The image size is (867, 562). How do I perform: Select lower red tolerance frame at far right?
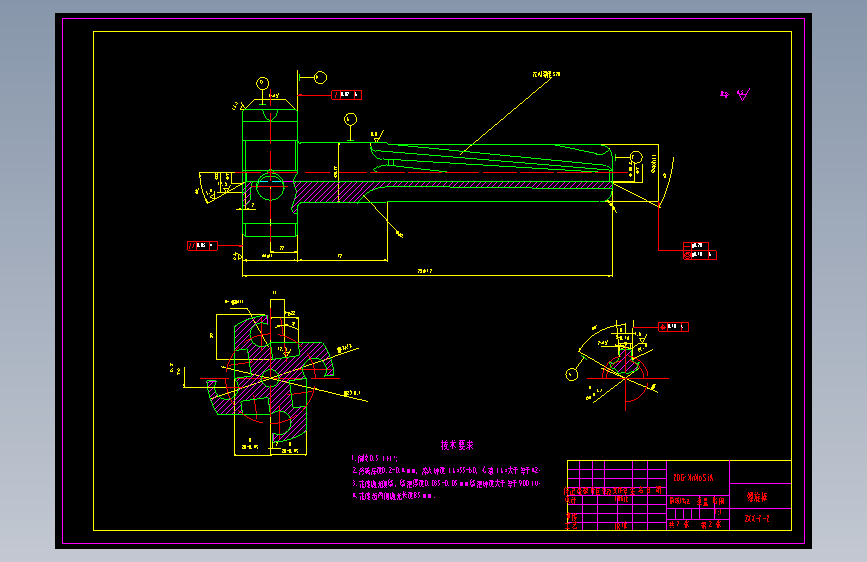(700, 255)
